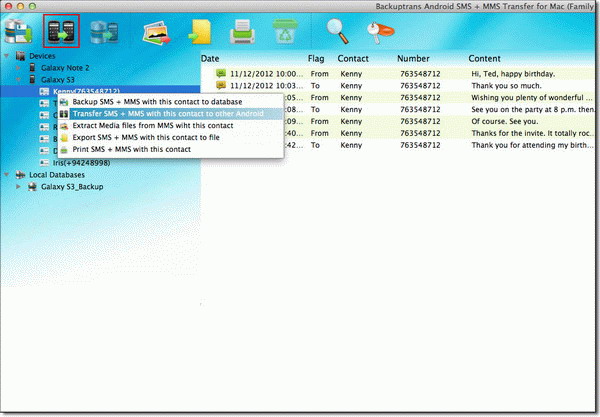Image resolution: width=600 pixels, height=417 pixels.
Task: Click the transfer between Android phones toolbar icon
Action: [61, 31]
